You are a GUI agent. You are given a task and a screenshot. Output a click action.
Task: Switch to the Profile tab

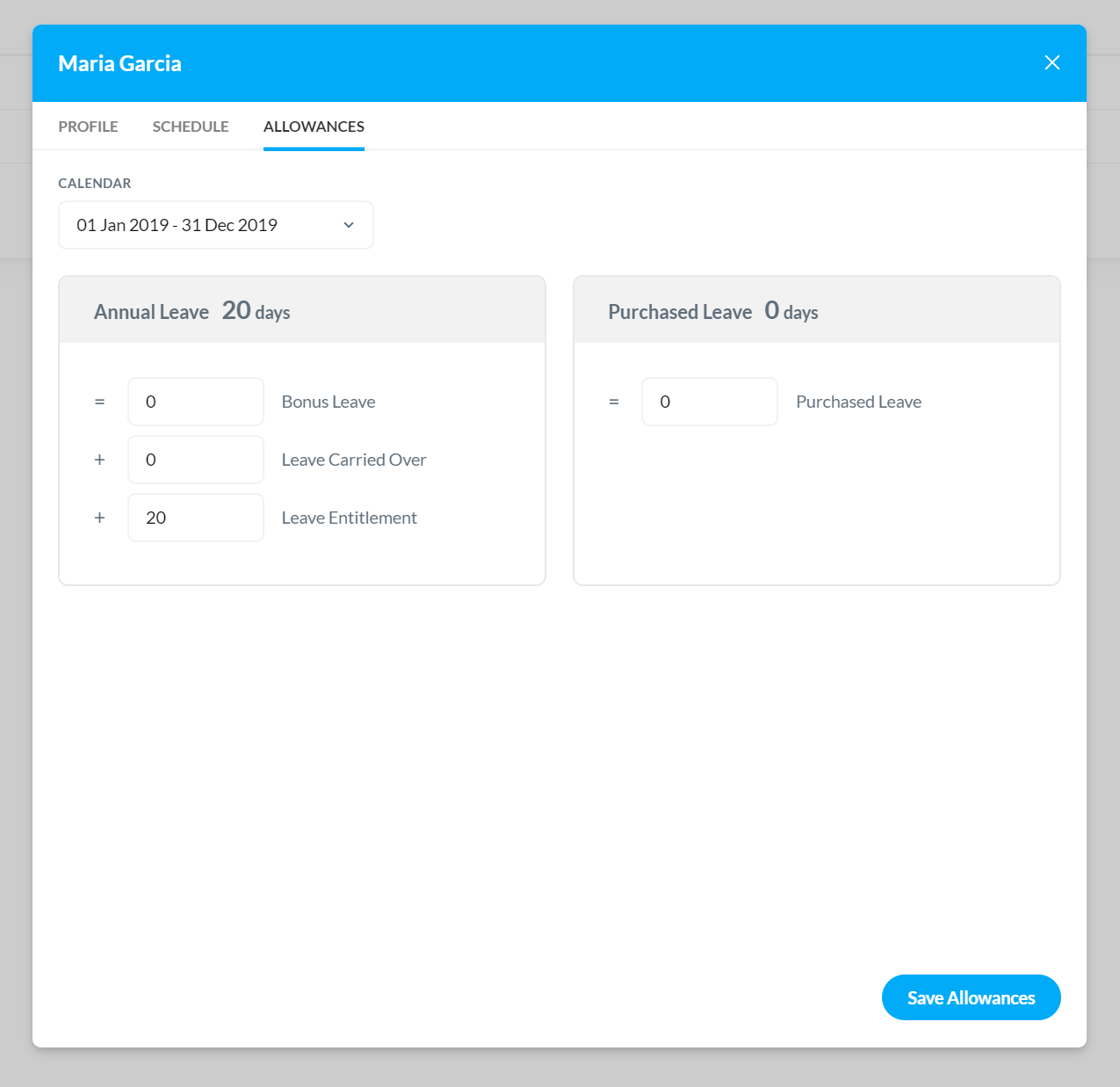pos(88,127)
